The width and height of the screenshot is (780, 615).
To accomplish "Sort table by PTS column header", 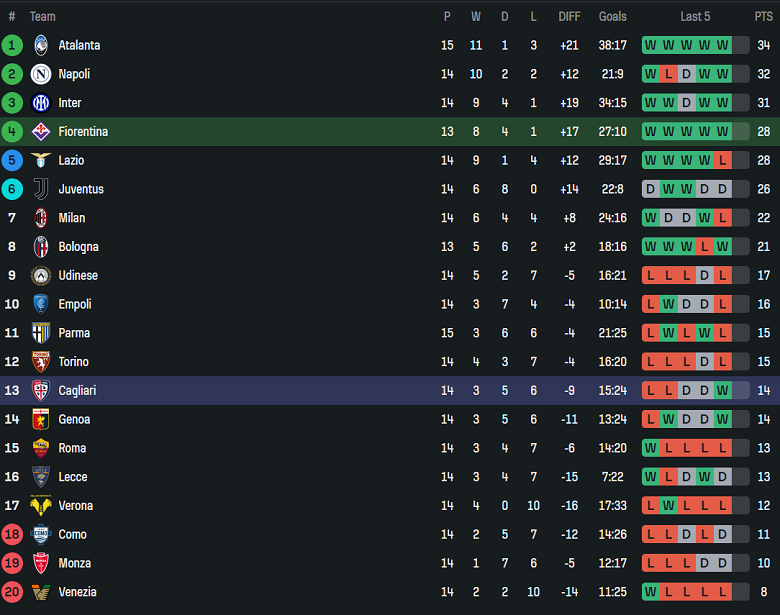I will 763,17.
